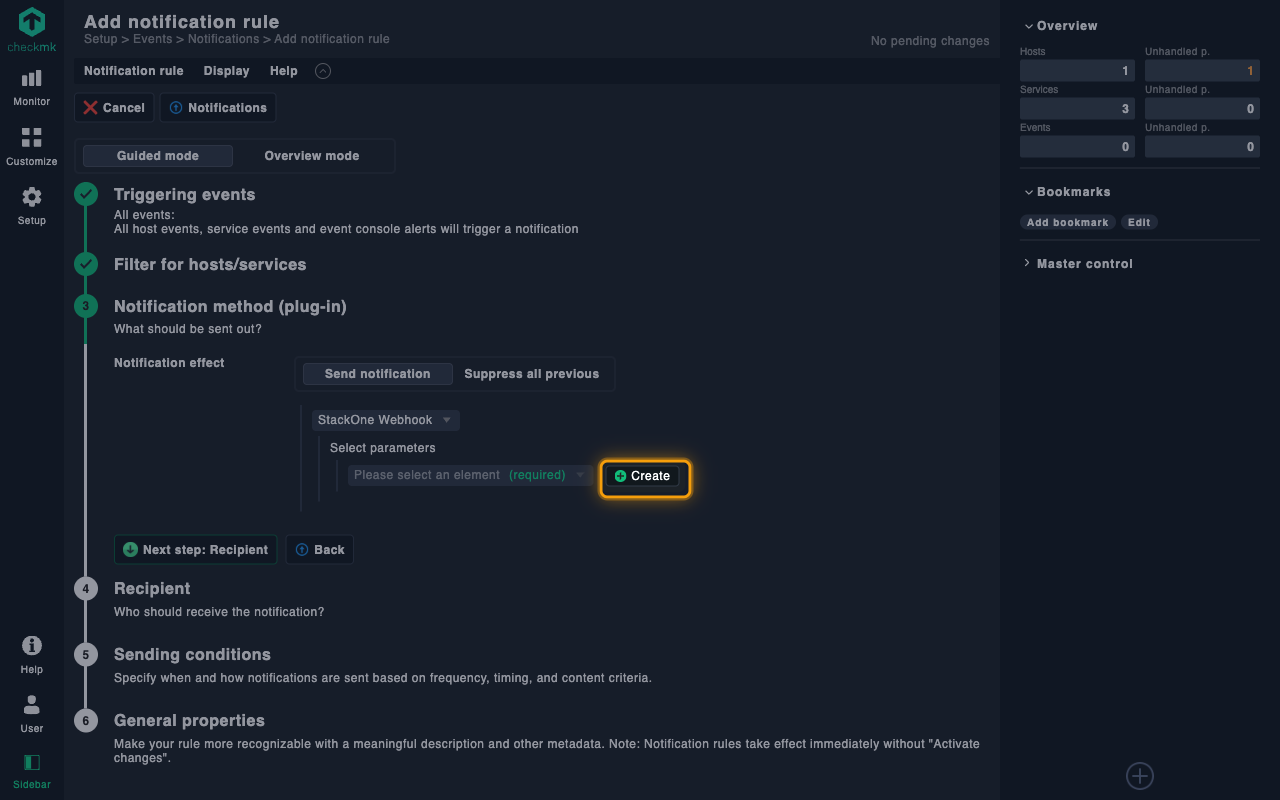Open the Please select an element dropdown
Image resolution: width=1280 pixels, height=800 pixels.
click(x=470, y=475)
